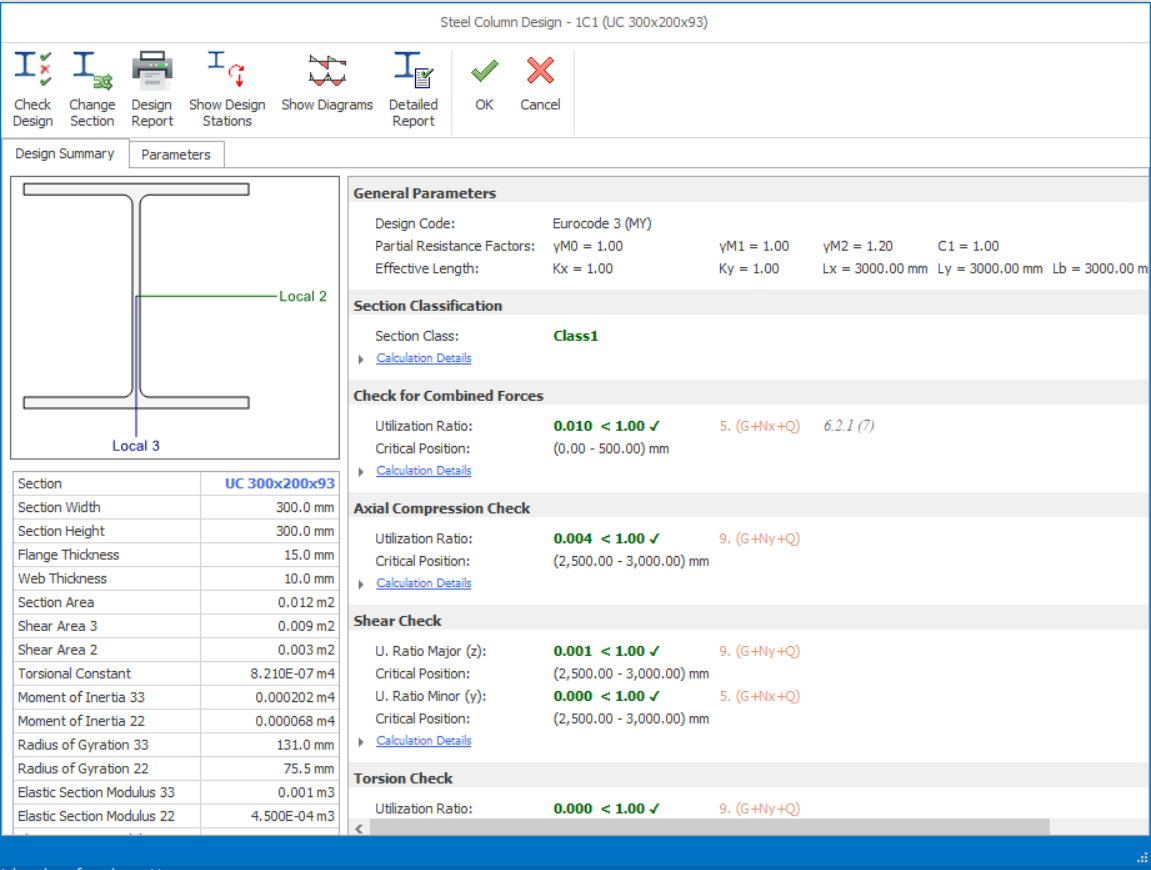Select the Flange Thickness property row
This screenshot has height=870, width=1151.
pyautogui.click(x=107, y=555)
